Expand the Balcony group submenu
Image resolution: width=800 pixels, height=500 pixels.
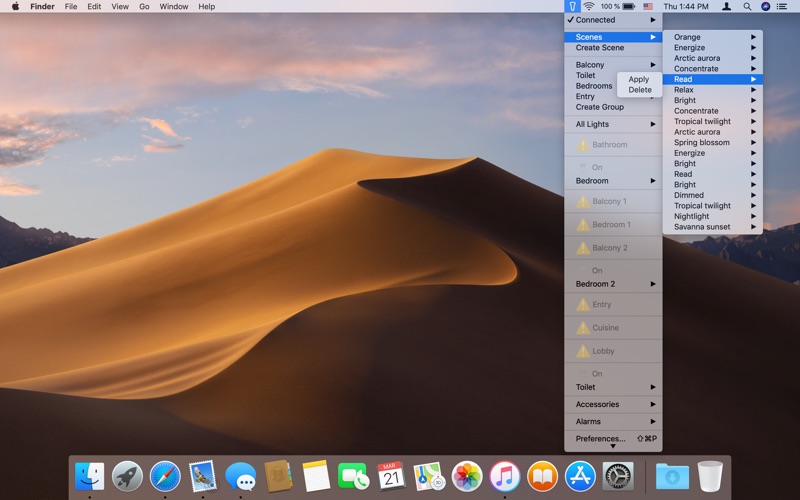click(x=613, y=65)
